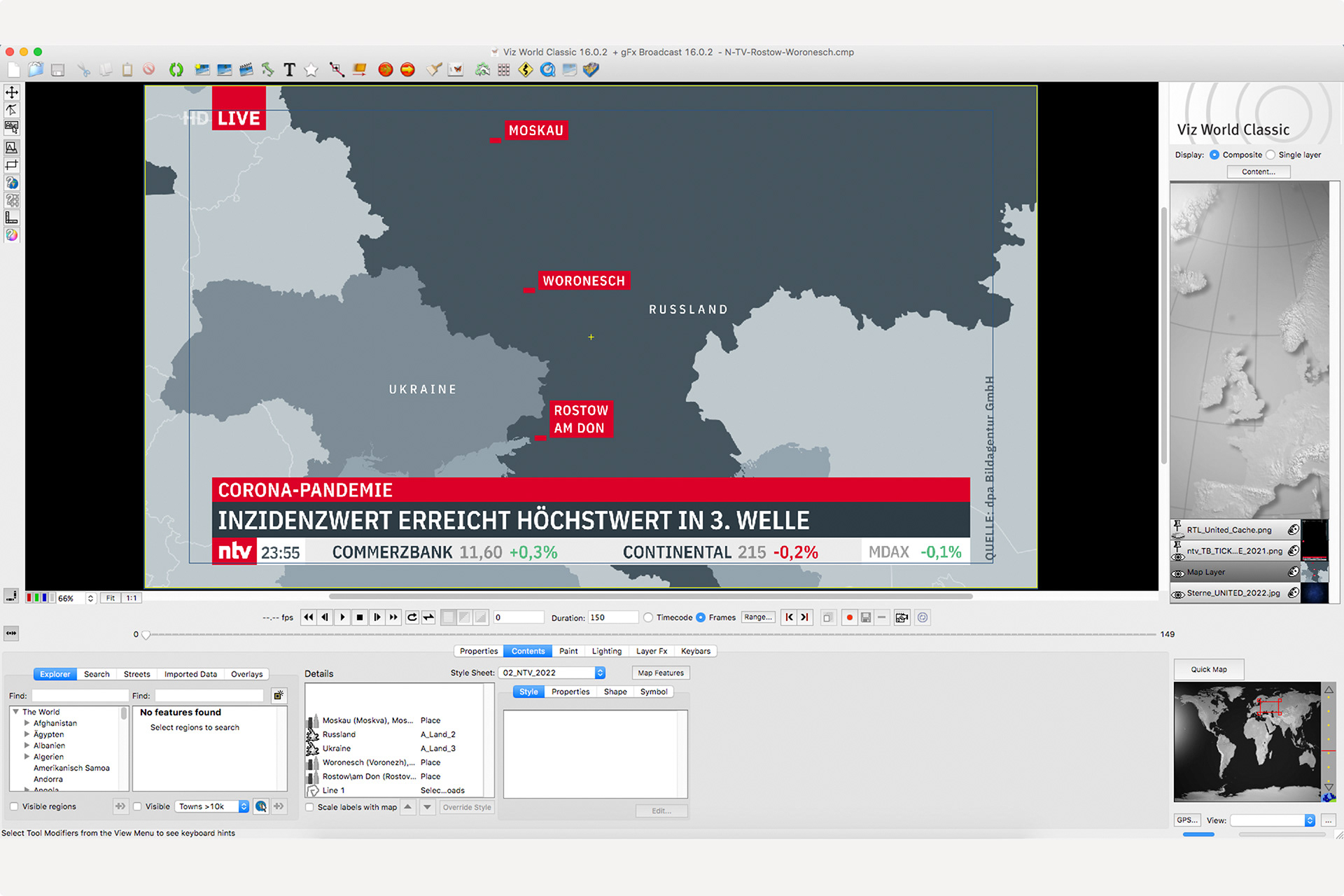
Task: Click the blue QuickTime Q icon
Action: pyautogui.click(x=547, y=70)
